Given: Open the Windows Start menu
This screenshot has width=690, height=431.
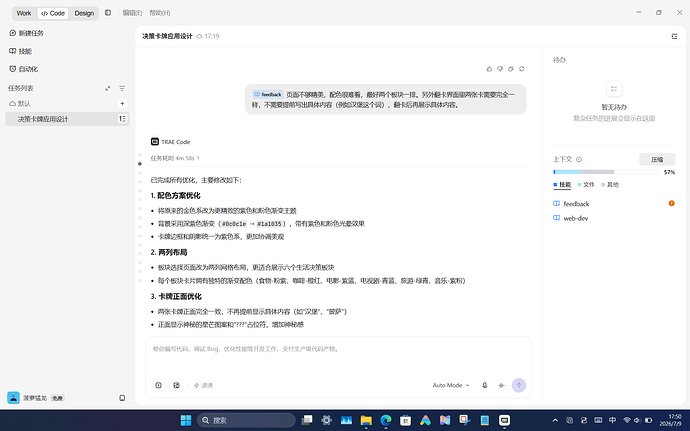Looking at the screenshot, I should pyautogui.click(x=186, y=420).
